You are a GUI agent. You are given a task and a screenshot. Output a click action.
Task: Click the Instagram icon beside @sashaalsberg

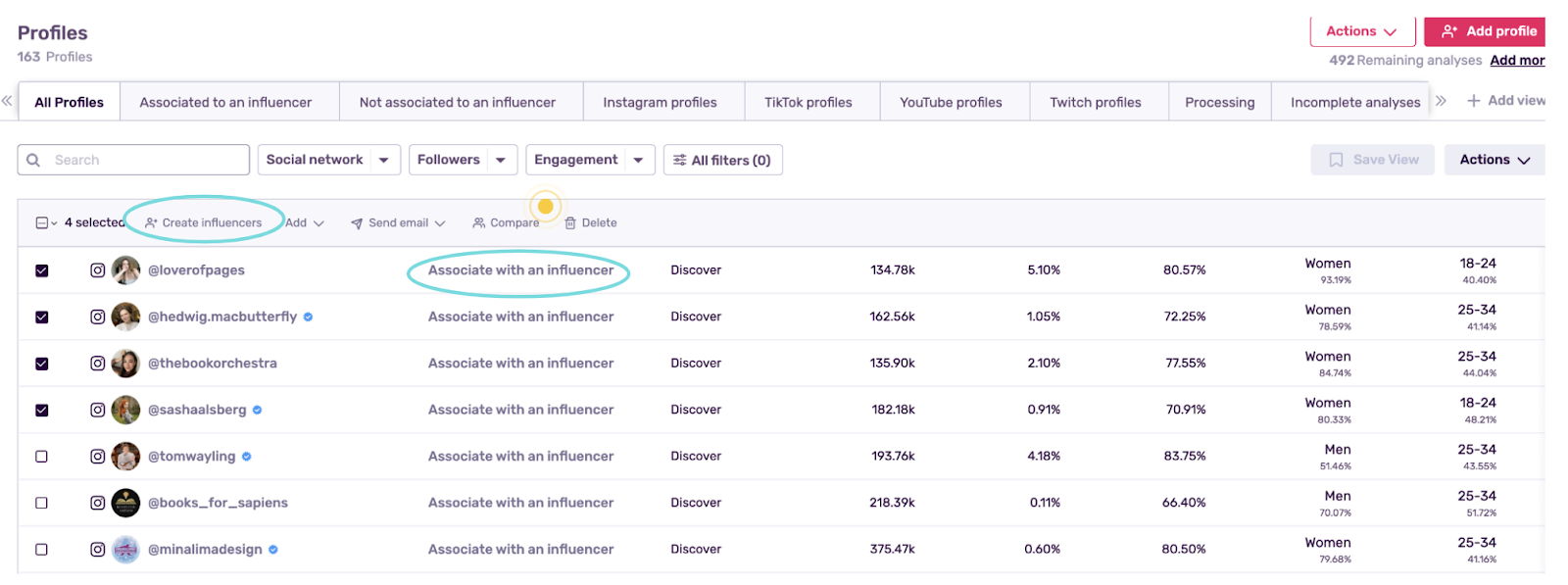[98, 410]
